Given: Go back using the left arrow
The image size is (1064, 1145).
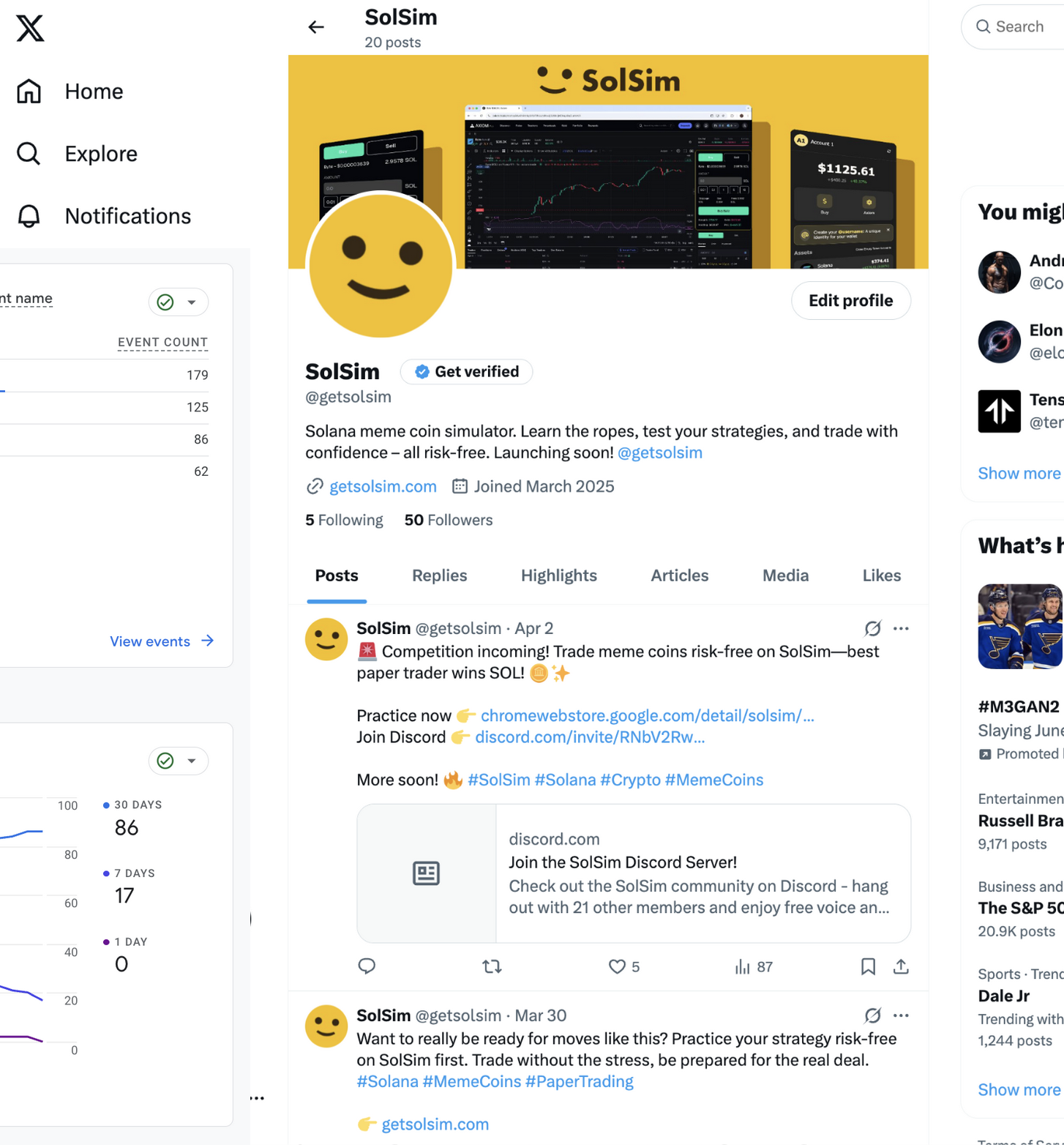Looking at the screenshot, I should [316, 27].
